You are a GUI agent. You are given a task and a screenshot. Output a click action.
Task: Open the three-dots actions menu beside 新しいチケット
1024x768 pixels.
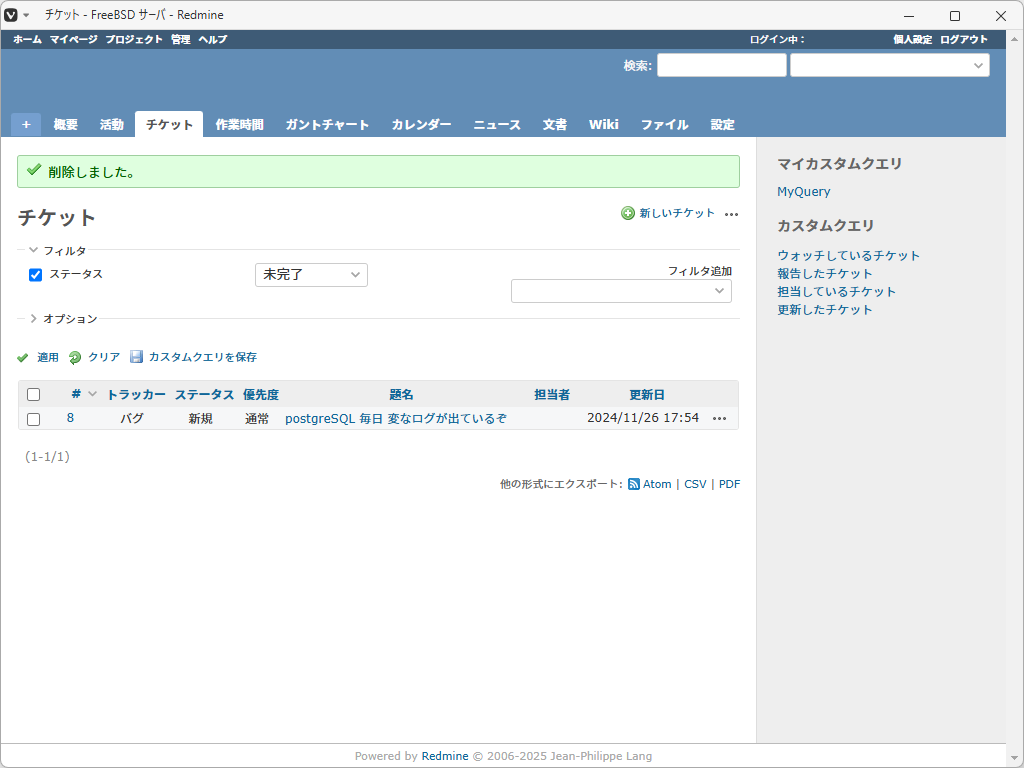731,214
